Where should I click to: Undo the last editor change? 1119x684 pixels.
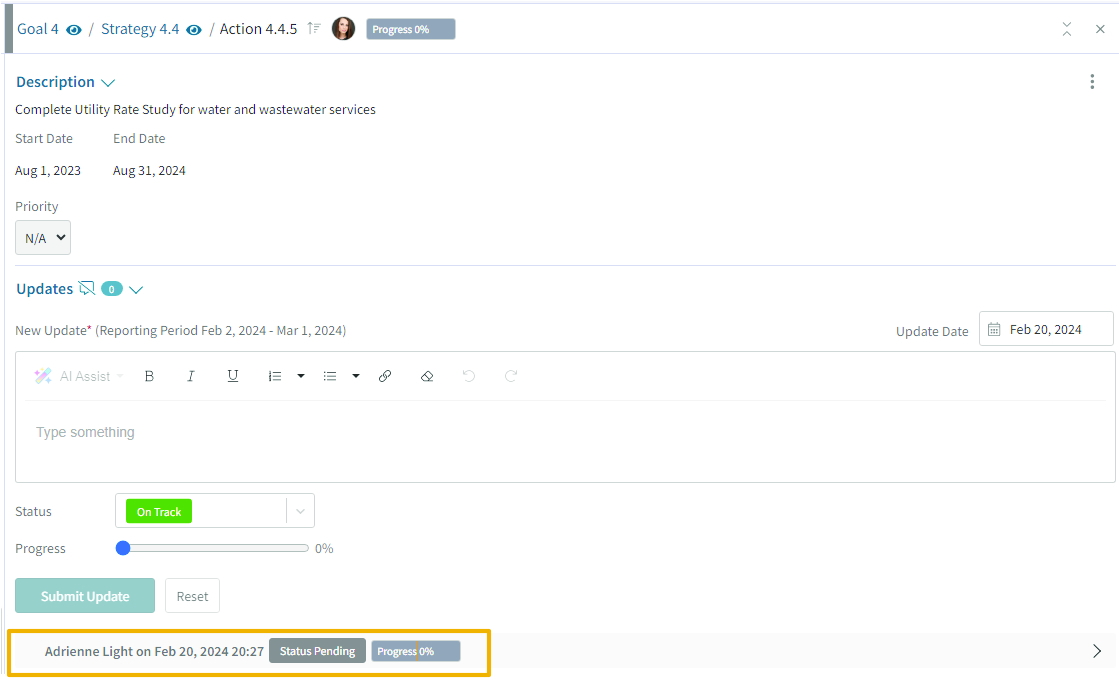[x=469, y=376]
